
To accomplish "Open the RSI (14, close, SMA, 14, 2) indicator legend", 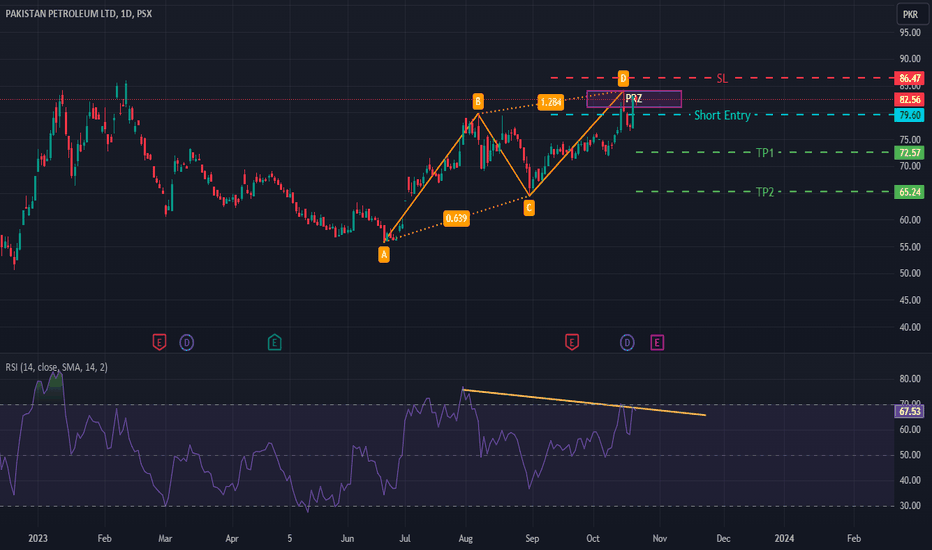I will point(56,367).
